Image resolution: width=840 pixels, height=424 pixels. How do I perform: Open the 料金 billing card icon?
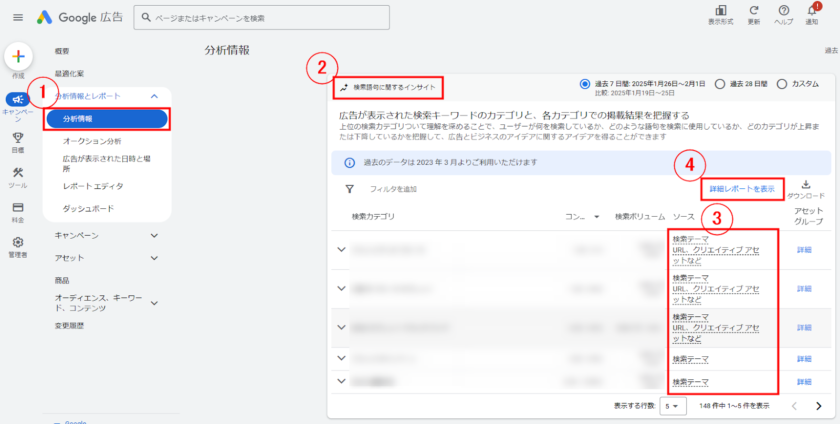click(x=18, y=207)
